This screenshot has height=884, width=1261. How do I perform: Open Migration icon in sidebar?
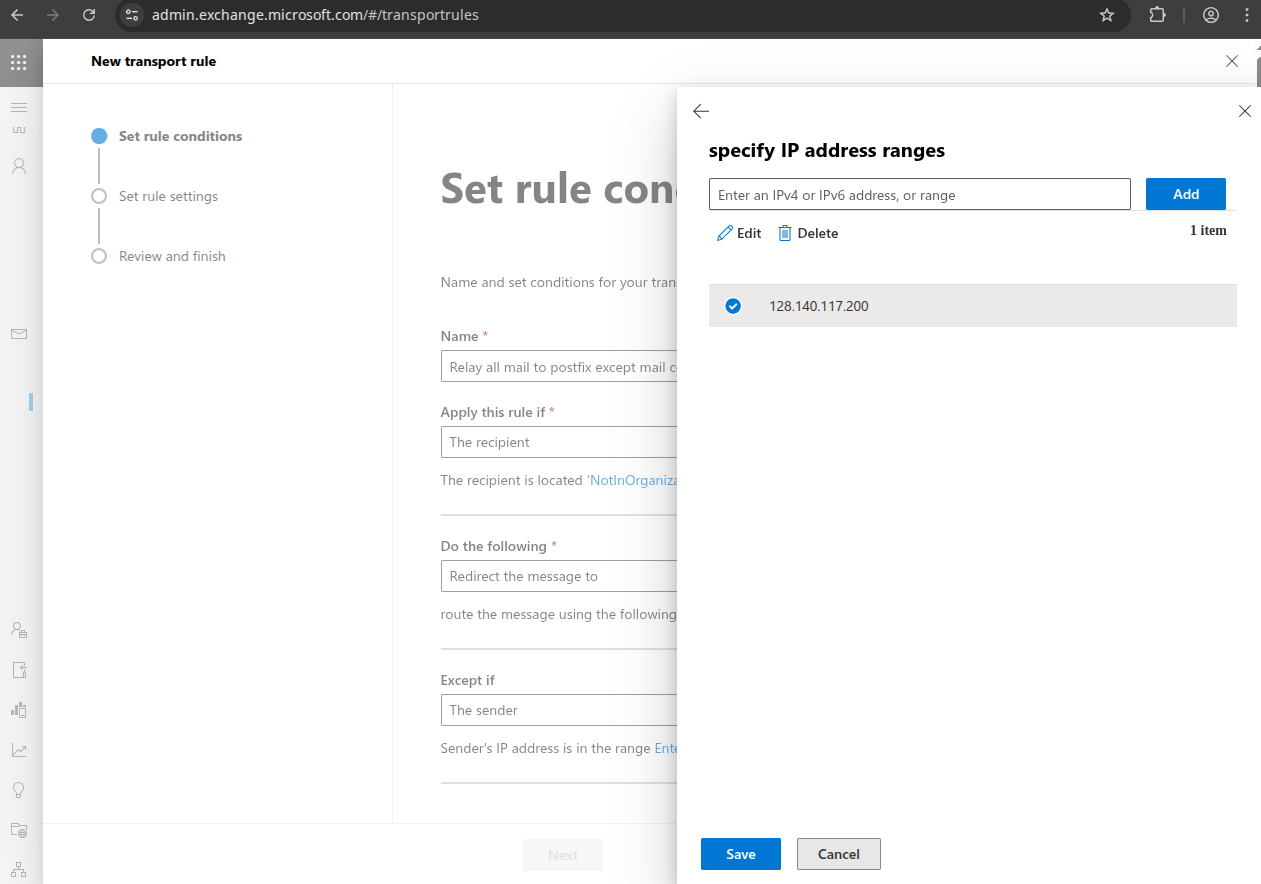pos(18,670)
